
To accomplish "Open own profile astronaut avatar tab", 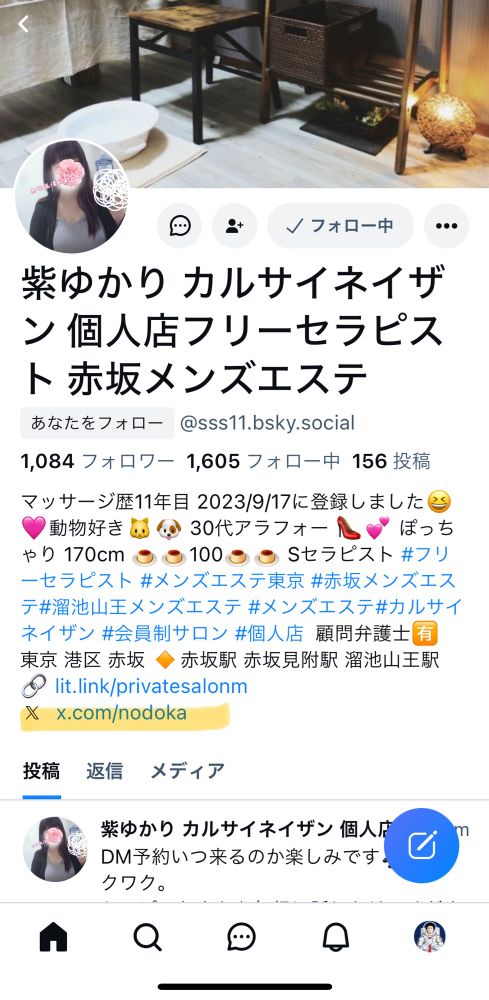I will [x=430, y=936].
